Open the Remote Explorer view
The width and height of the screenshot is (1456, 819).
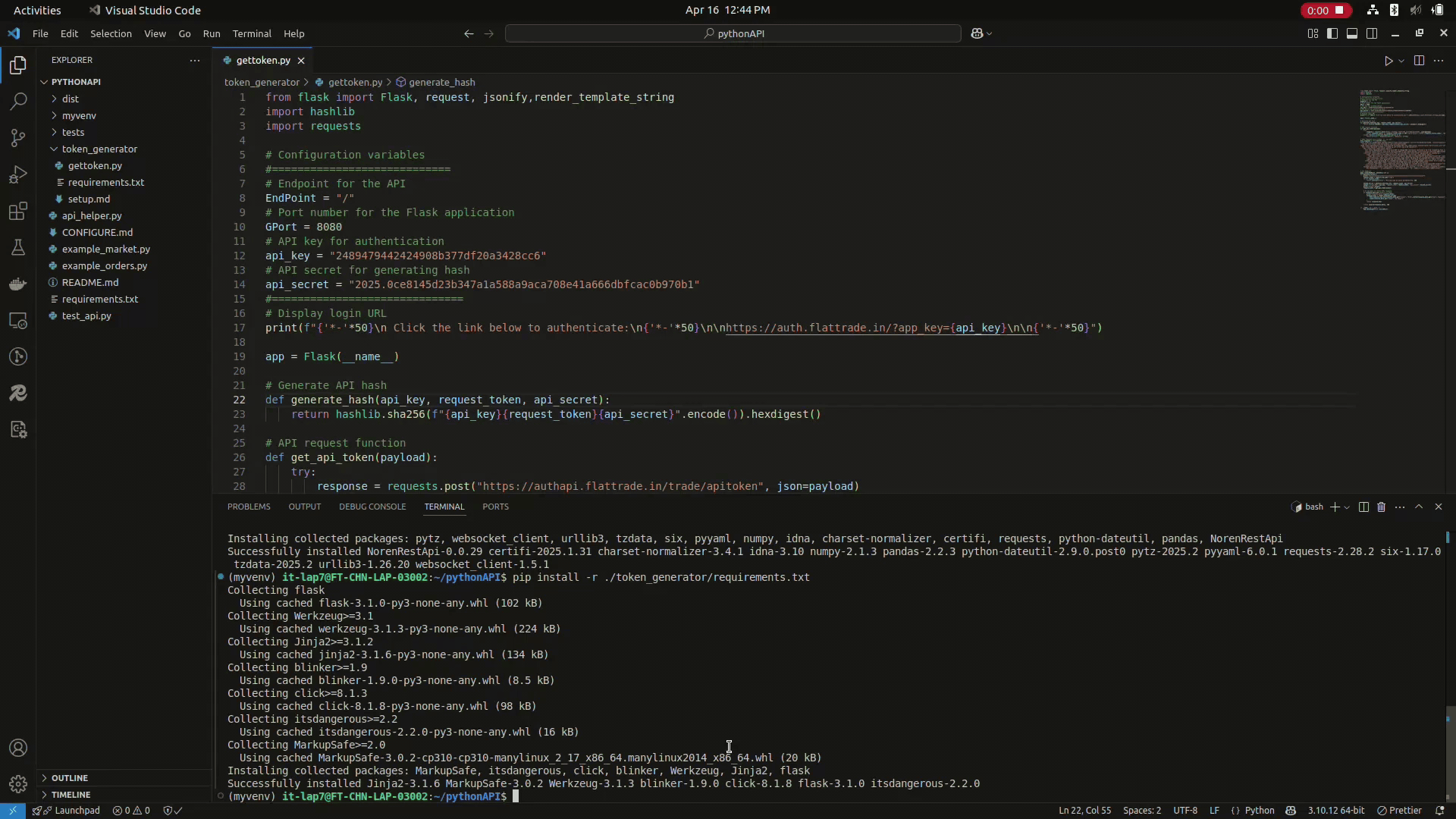point(18,321)
